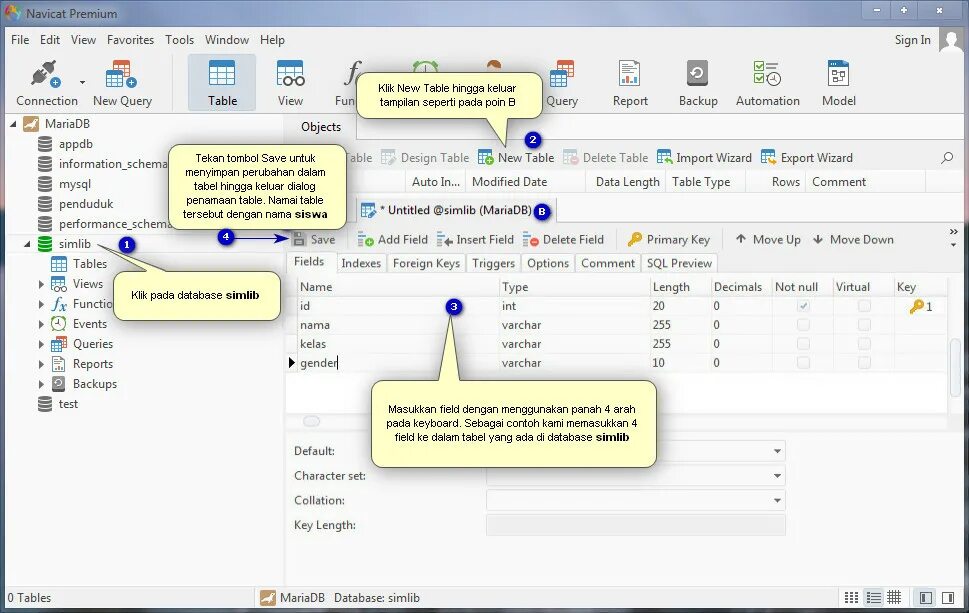Toggle Not null checkbox for the kelas field
Screen dimensions: 969x613
[803, 344]
